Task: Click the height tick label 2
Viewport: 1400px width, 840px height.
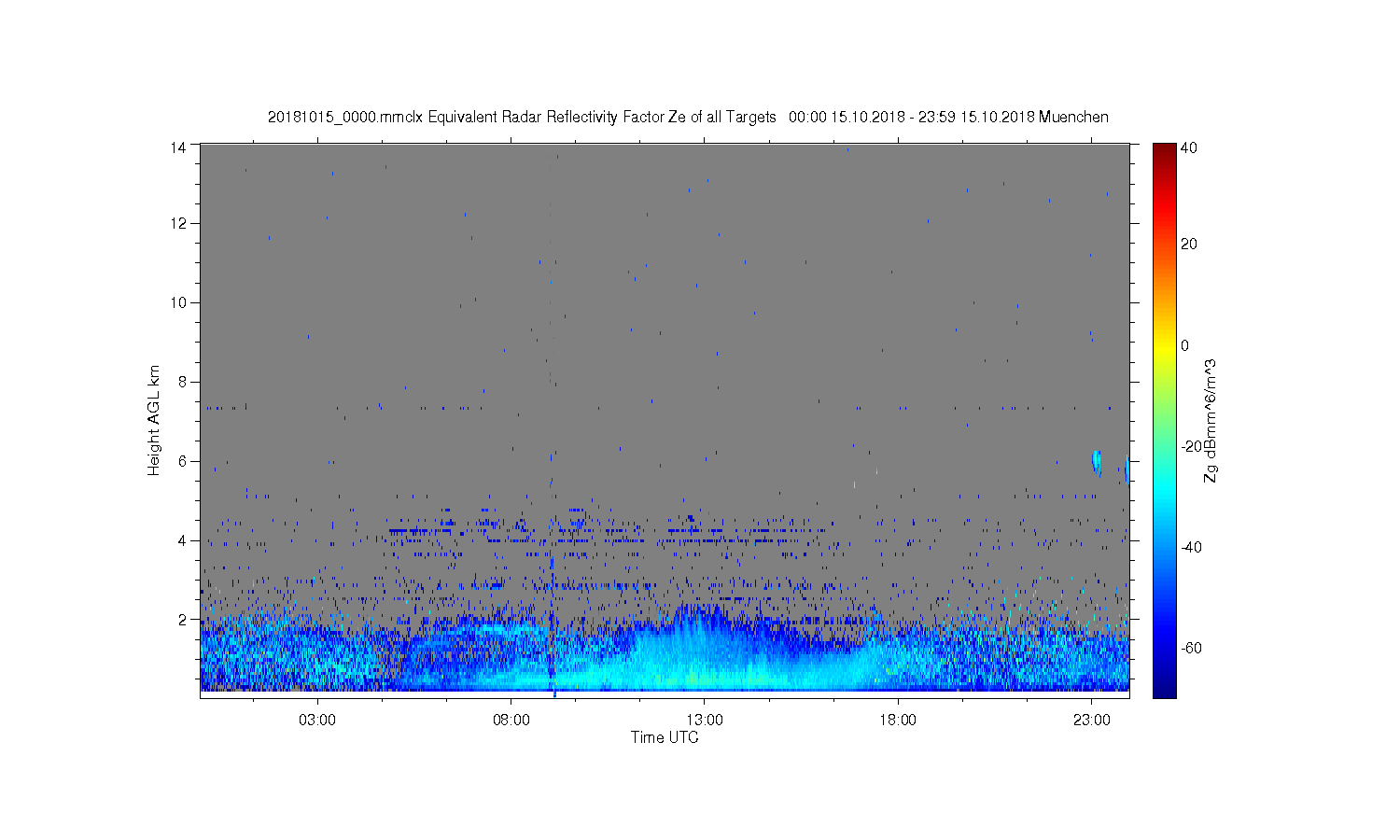Action: [x=183, y=619]
